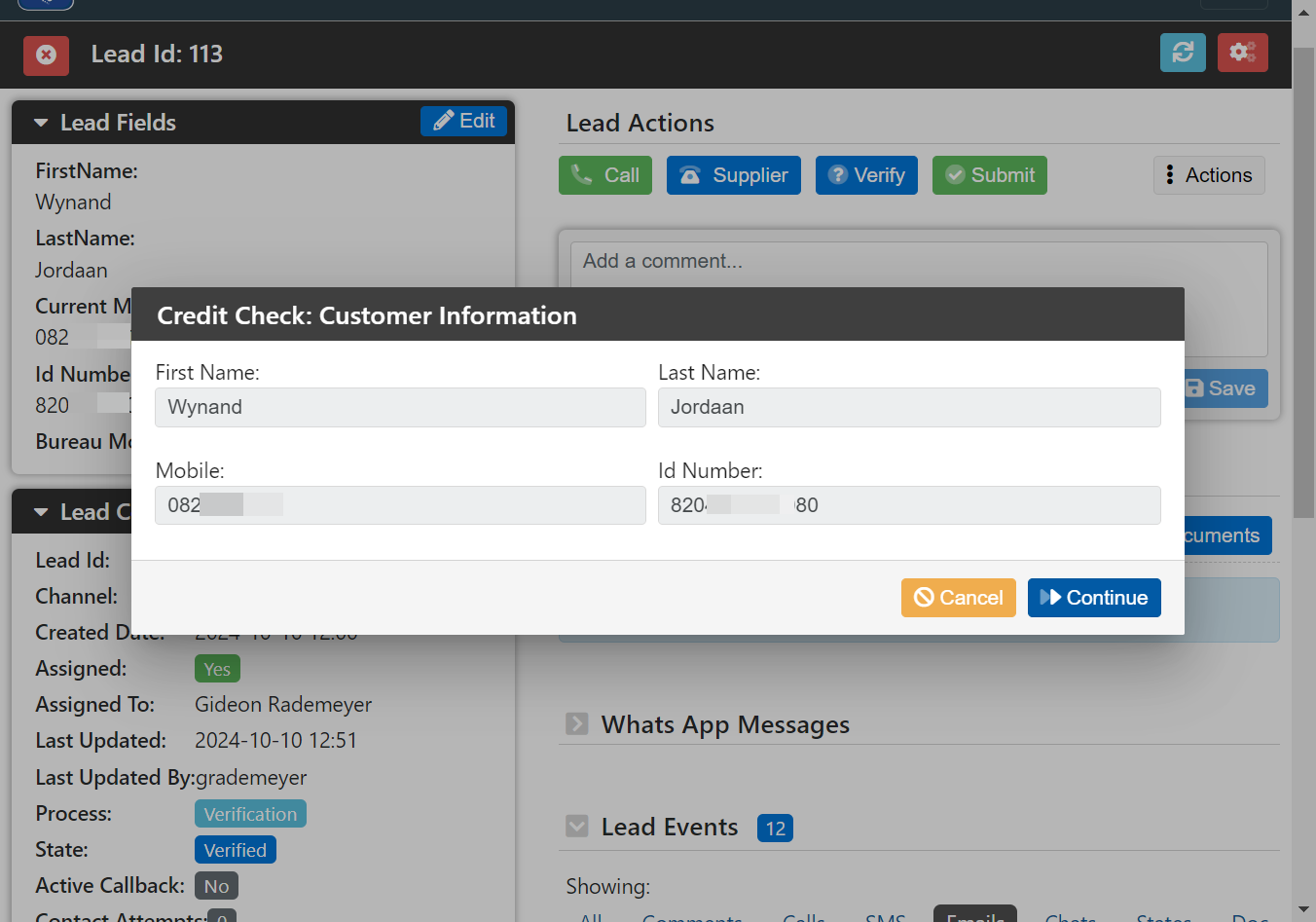Click the telephone icon on Supplier button
This screenshot has width=1316, height=922.
(690, 175)
